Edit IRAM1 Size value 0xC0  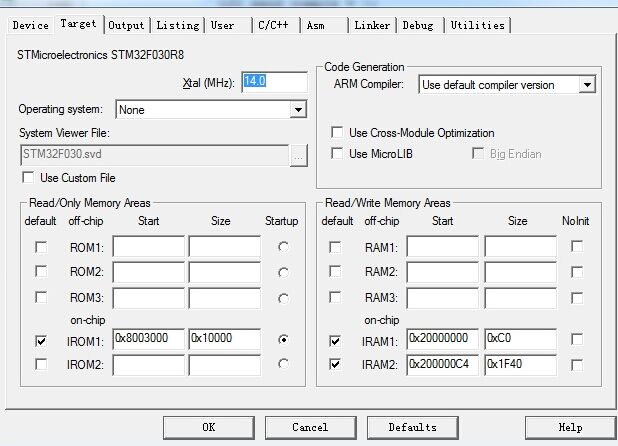click(520, 339)
